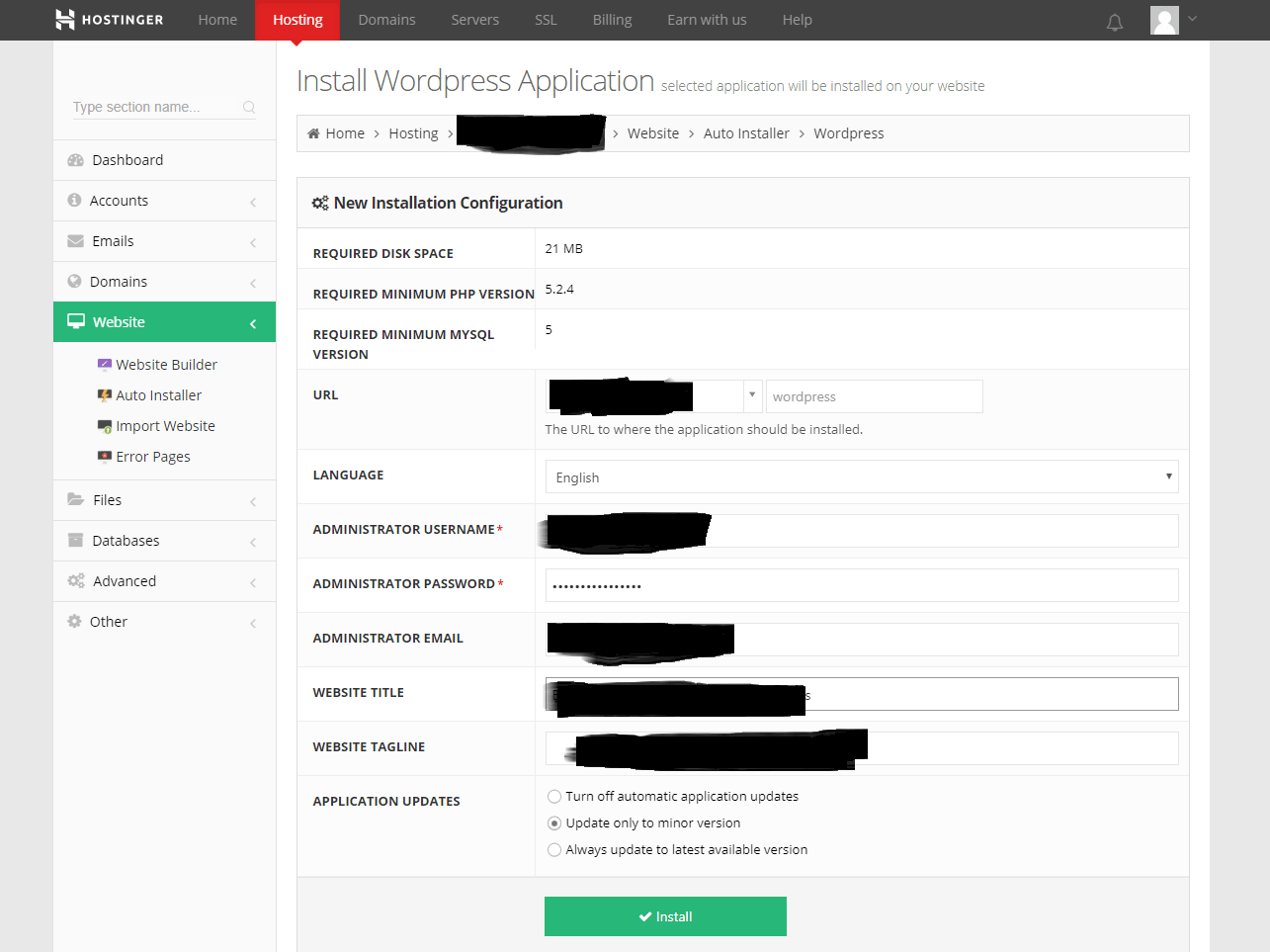Click the Administrator Username field

click(x=862, y=531)
